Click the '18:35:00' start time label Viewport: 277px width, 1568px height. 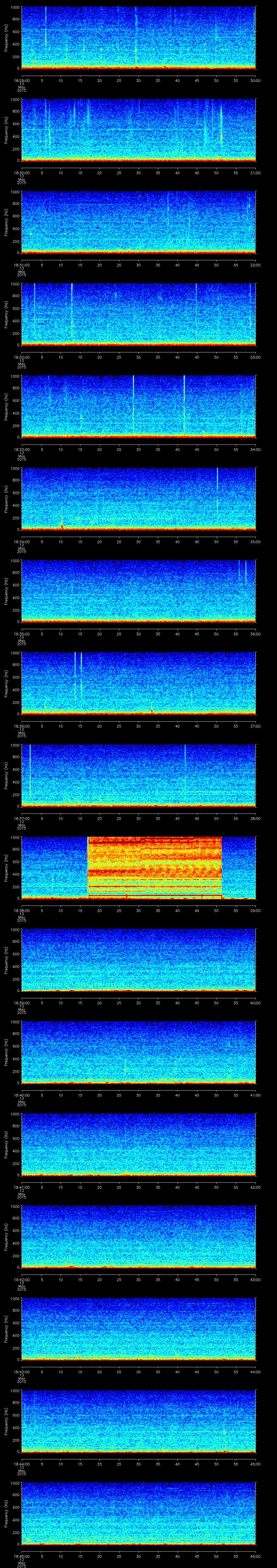[21, 634]
